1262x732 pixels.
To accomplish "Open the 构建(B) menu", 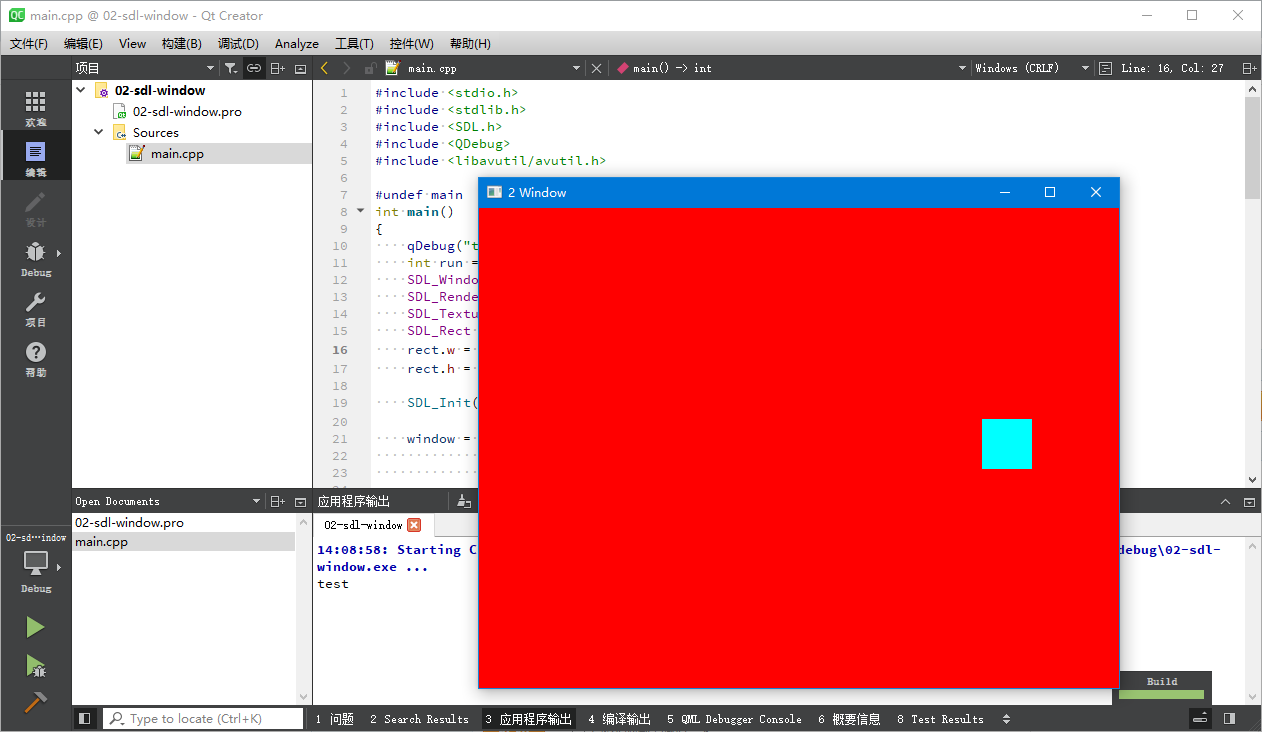I will pyautogui.click(x=181, y=44).
